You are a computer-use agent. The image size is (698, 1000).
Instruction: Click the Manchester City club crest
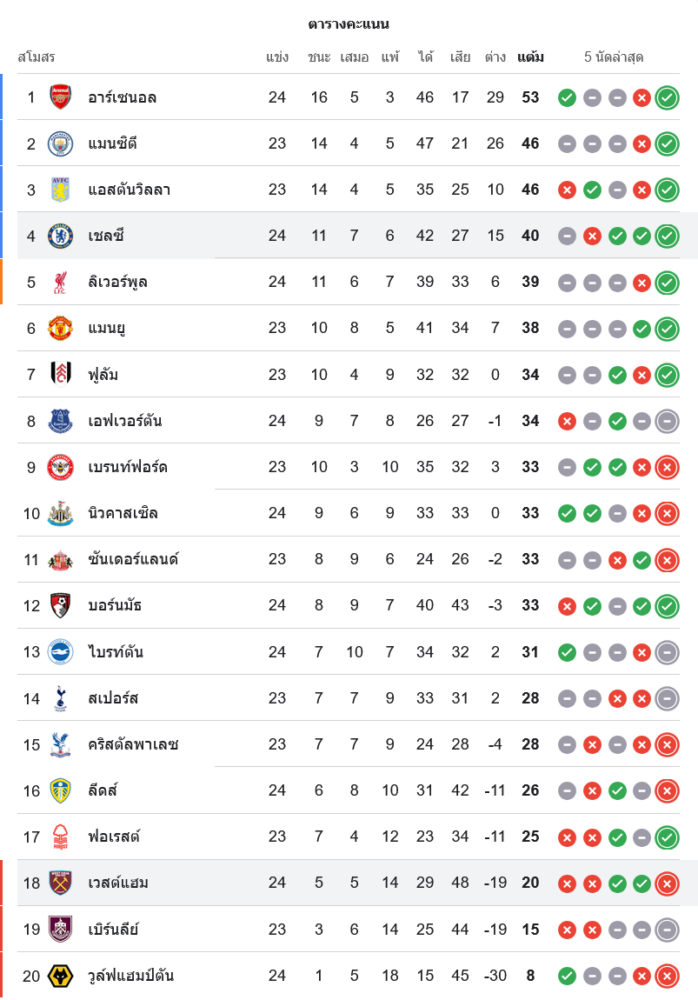coord(61,143)
